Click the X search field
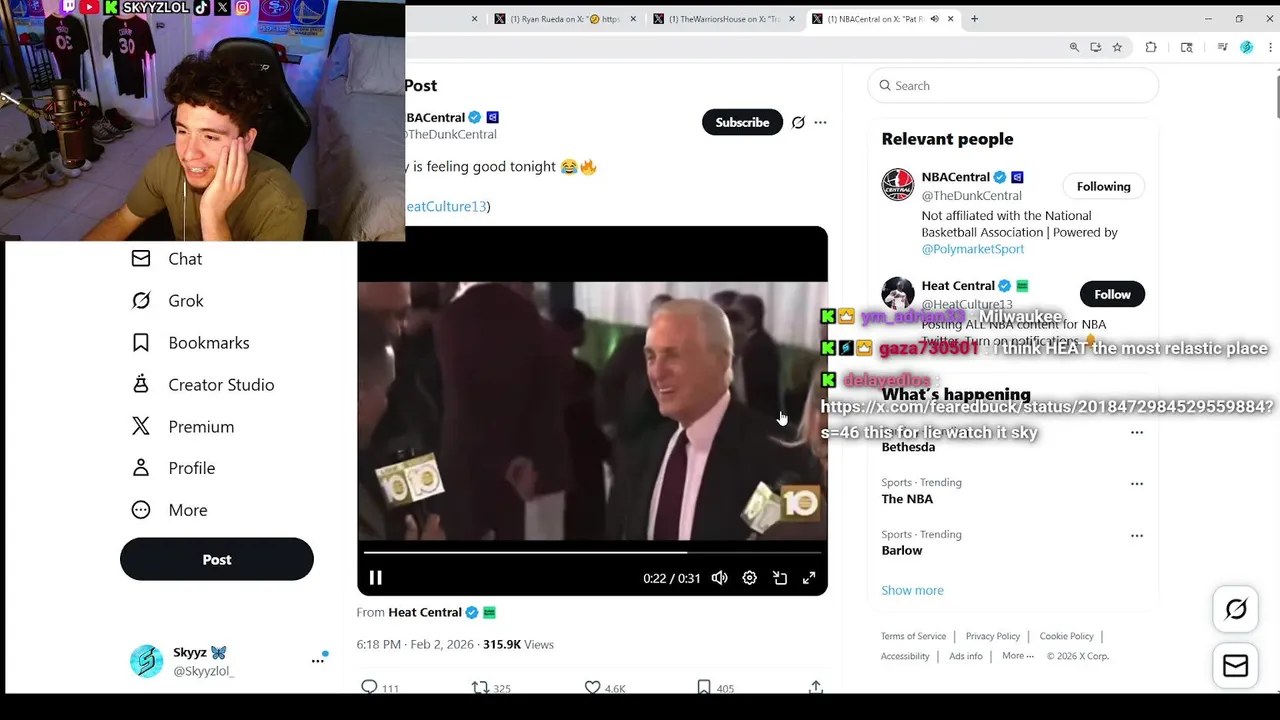The width and height of the screenshot is (1280, 720). click(1013, 86)
